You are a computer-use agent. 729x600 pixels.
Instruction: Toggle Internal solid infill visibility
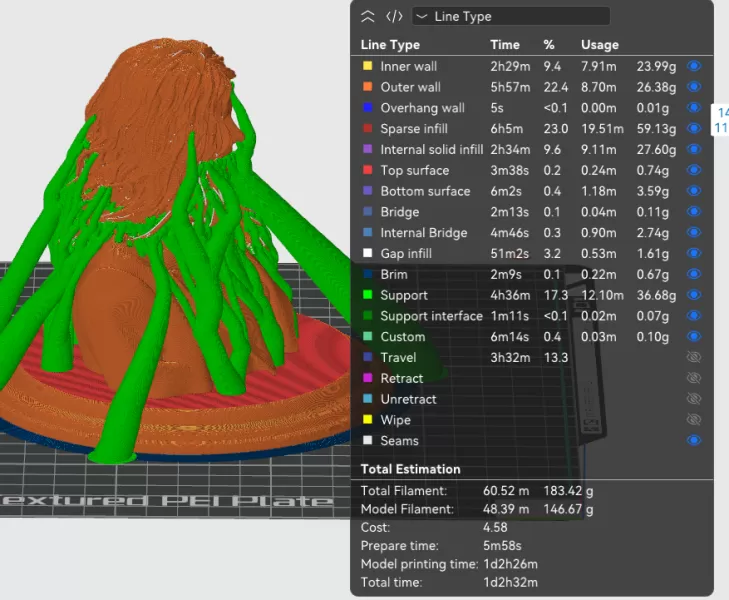694,149
